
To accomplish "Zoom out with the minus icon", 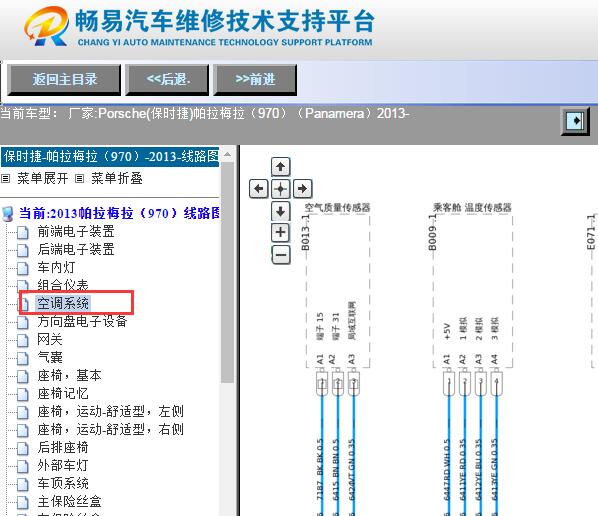I will coord(281,255).
